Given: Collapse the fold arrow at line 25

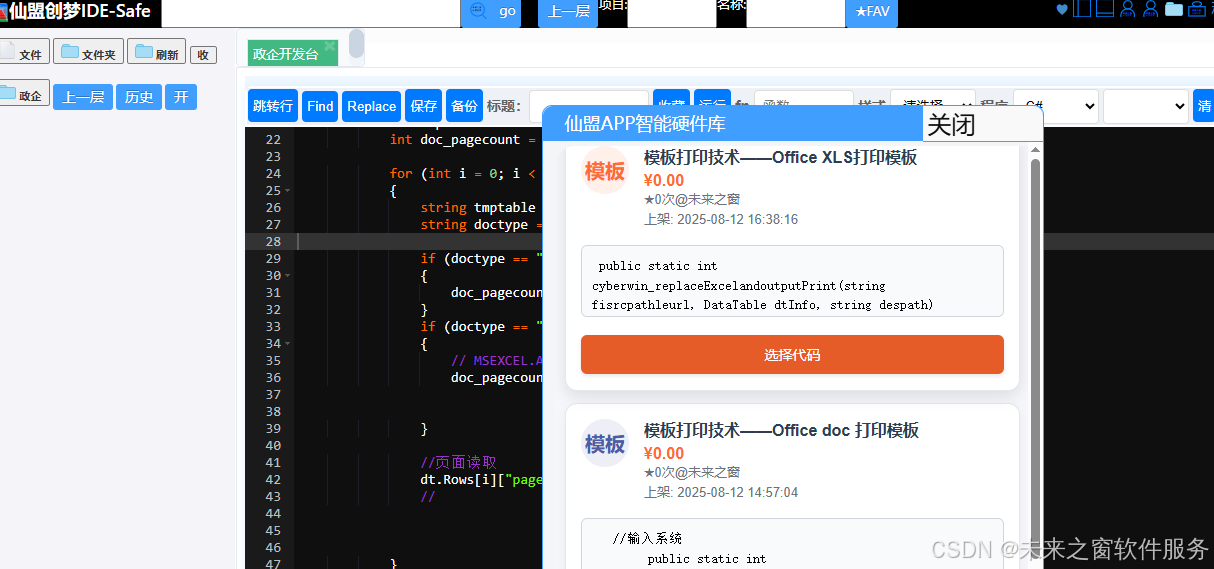Looking at the screenshot, I should [x=287, y=190].
